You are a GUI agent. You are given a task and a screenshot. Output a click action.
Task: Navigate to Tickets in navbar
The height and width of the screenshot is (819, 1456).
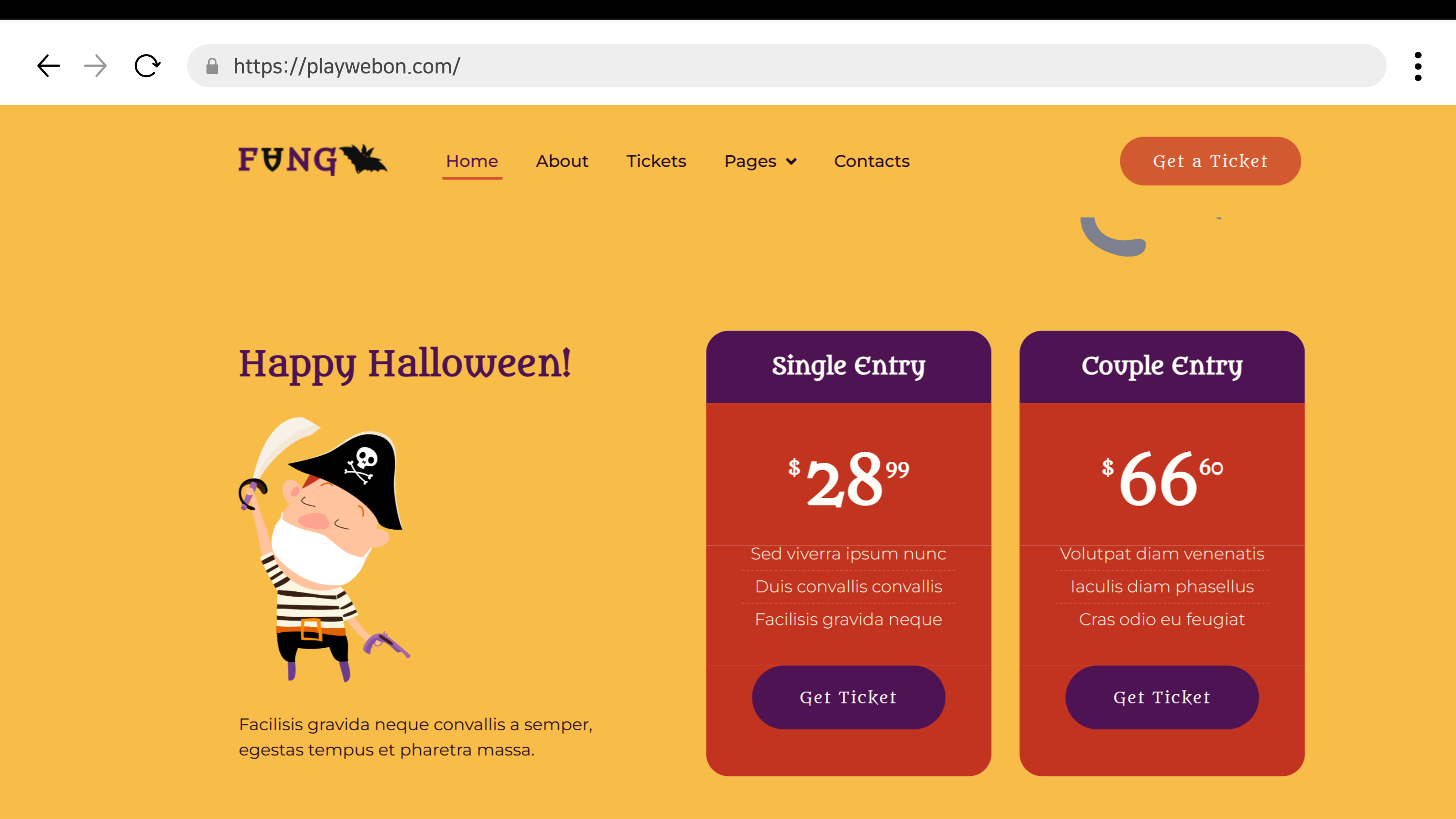click(656, 161)
